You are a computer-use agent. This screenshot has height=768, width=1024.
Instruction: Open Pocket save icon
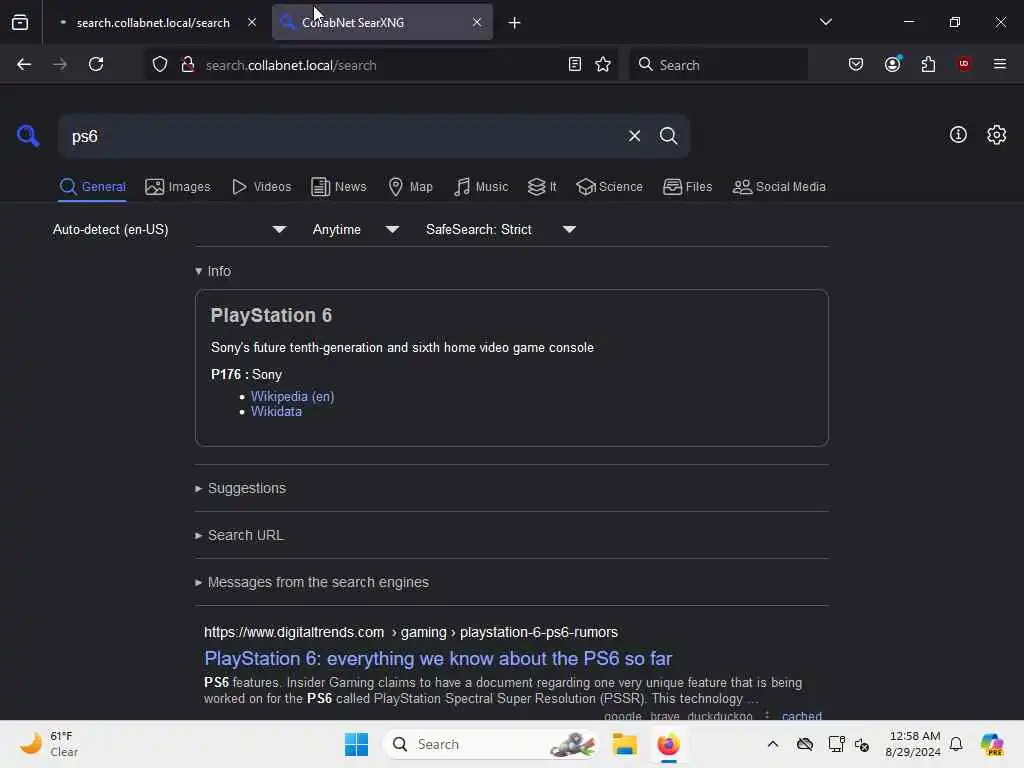856,65
